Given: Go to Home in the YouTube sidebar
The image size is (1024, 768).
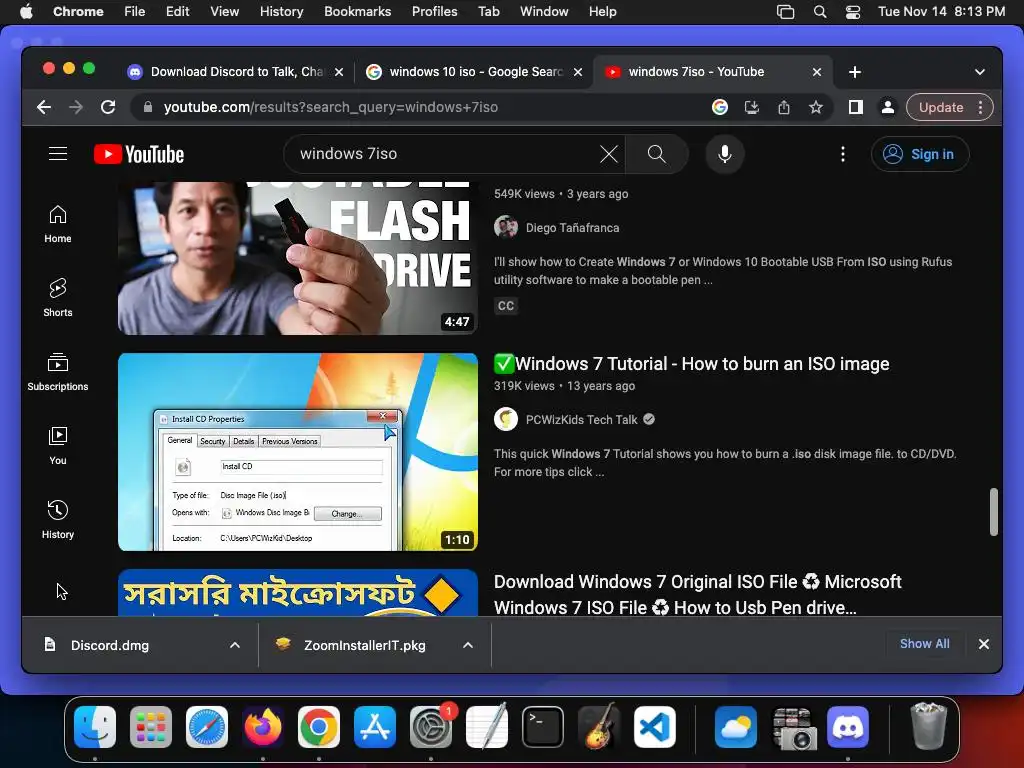Looking at the screenshot, I should pos(57,224).
